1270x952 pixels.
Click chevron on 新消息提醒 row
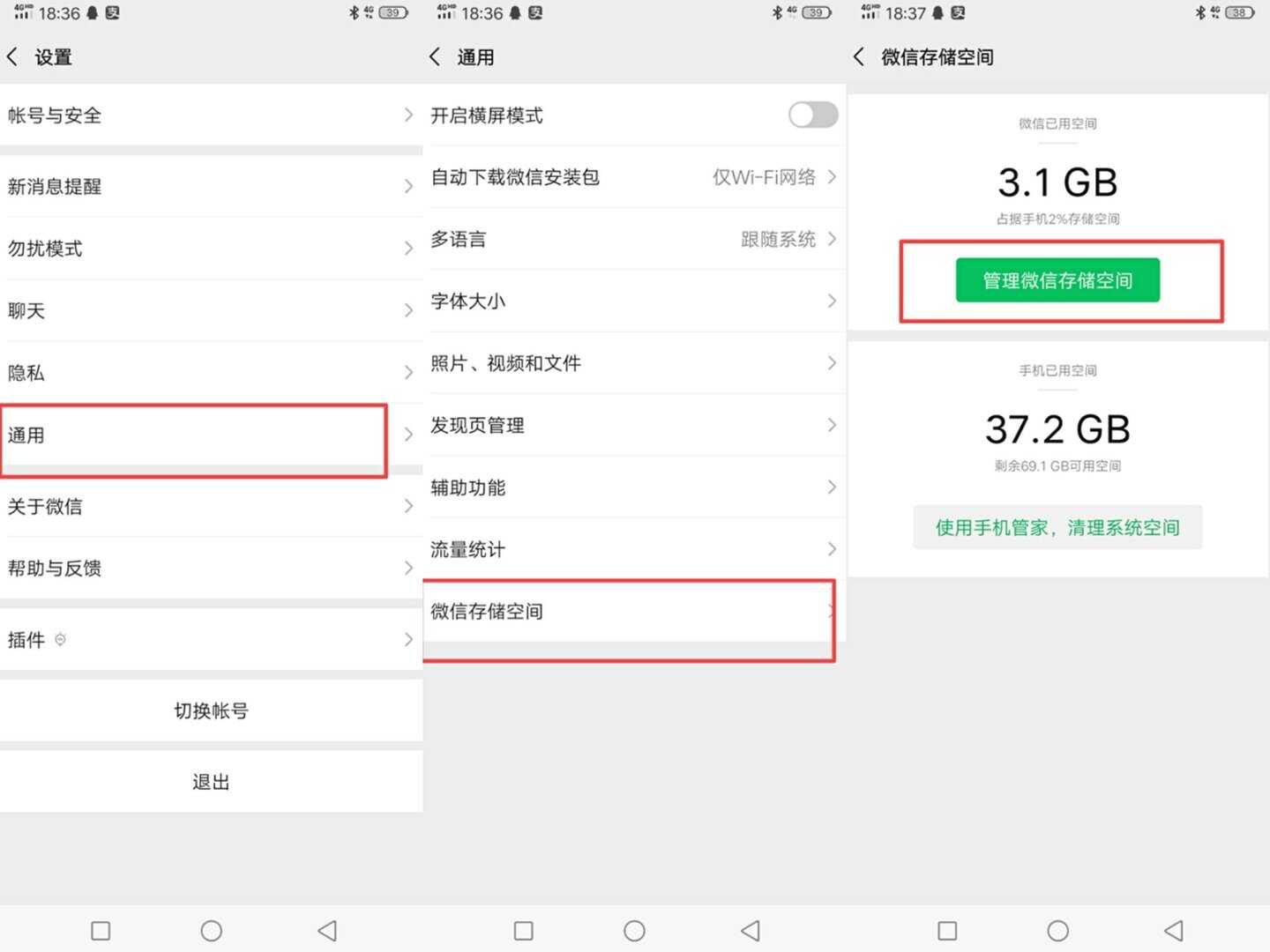pyautogui.click(x=408, y=186)
